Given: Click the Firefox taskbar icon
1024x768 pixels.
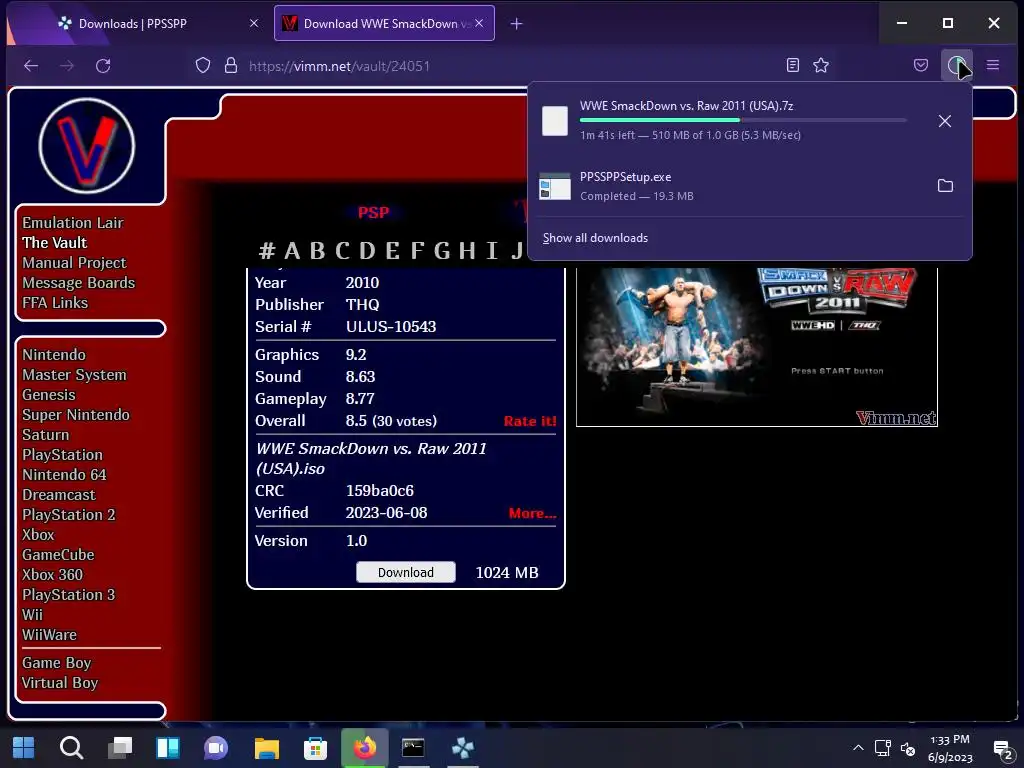Looking at the screenshot, I should click(364, 748).
